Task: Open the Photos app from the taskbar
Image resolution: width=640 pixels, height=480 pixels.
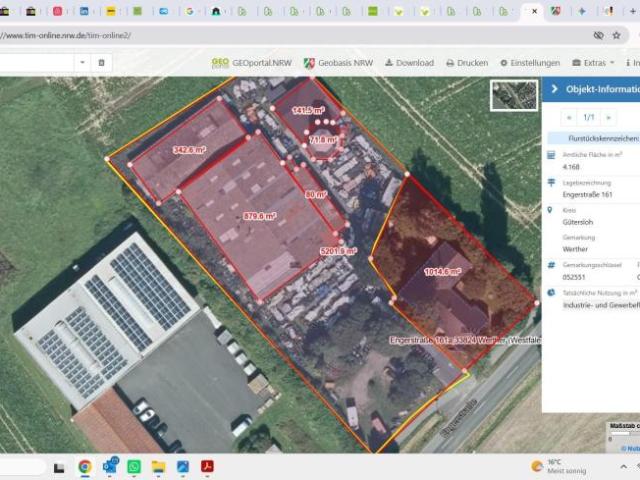Action: [183, 467]
